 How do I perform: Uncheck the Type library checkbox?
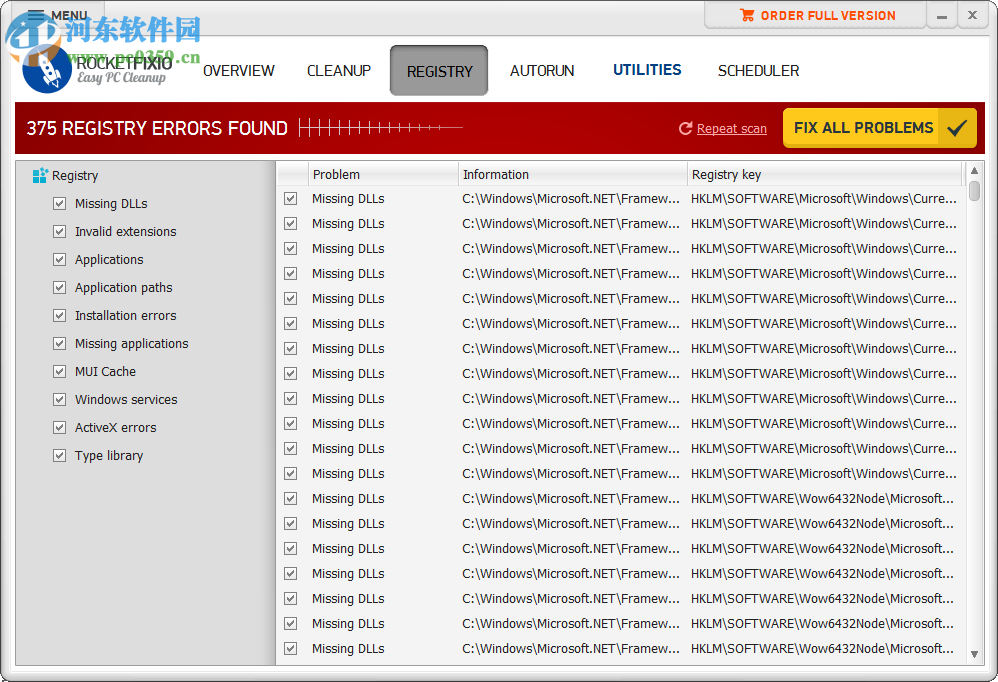(x=59, y=456)
